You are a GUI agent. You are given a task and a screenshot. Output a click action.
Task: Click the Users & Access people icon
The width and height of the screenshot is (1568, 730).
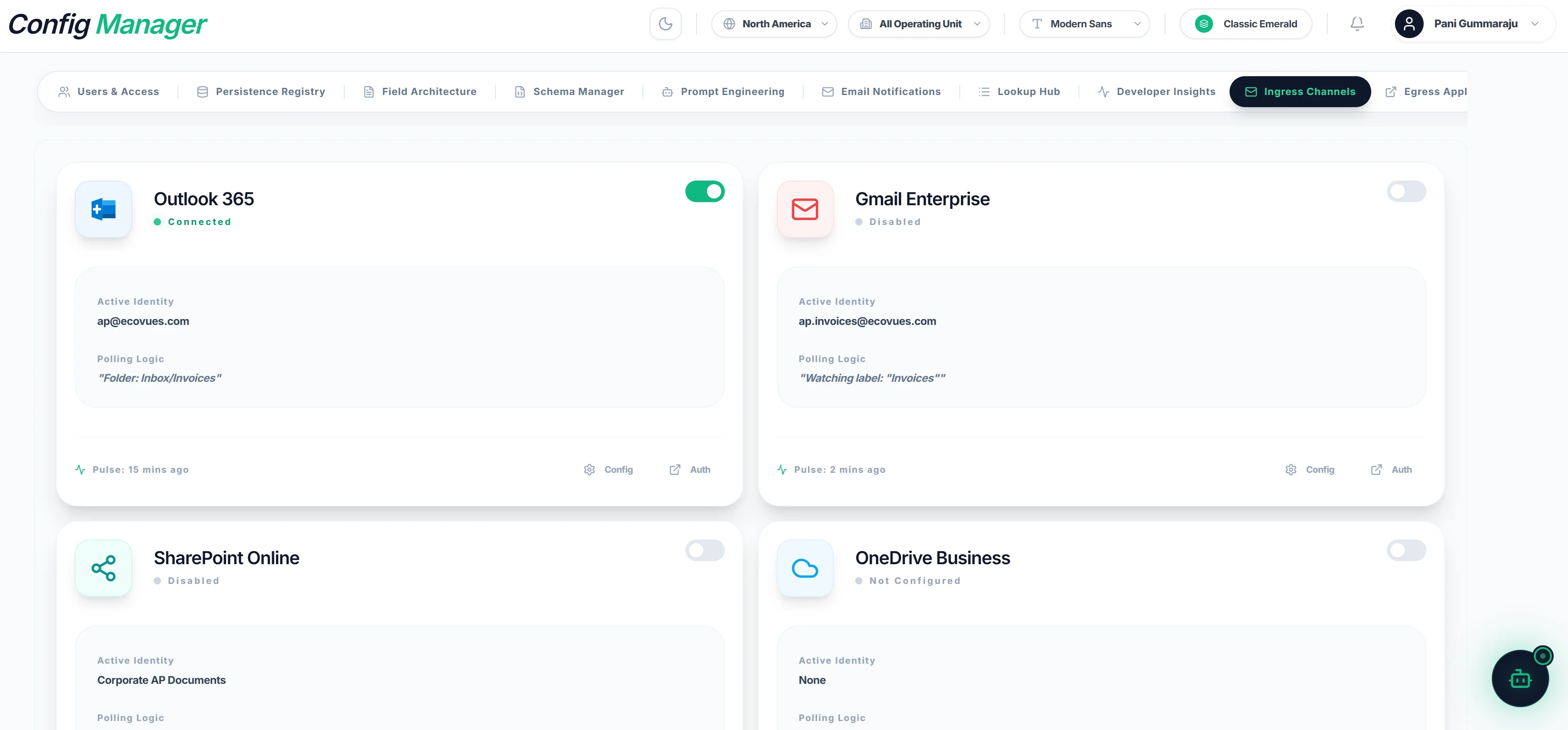point(64,92)
